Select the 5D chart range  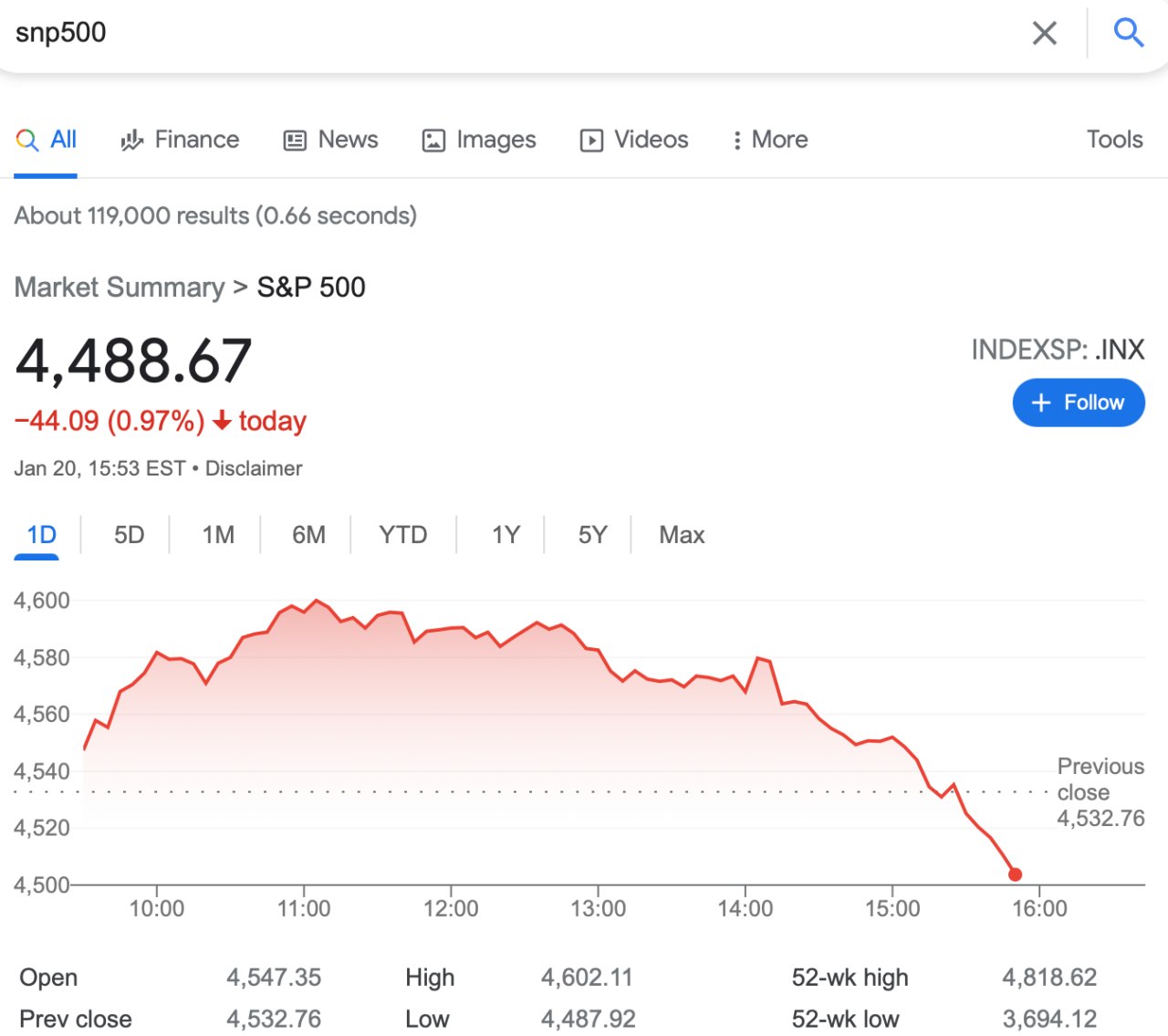coord(129,535)
